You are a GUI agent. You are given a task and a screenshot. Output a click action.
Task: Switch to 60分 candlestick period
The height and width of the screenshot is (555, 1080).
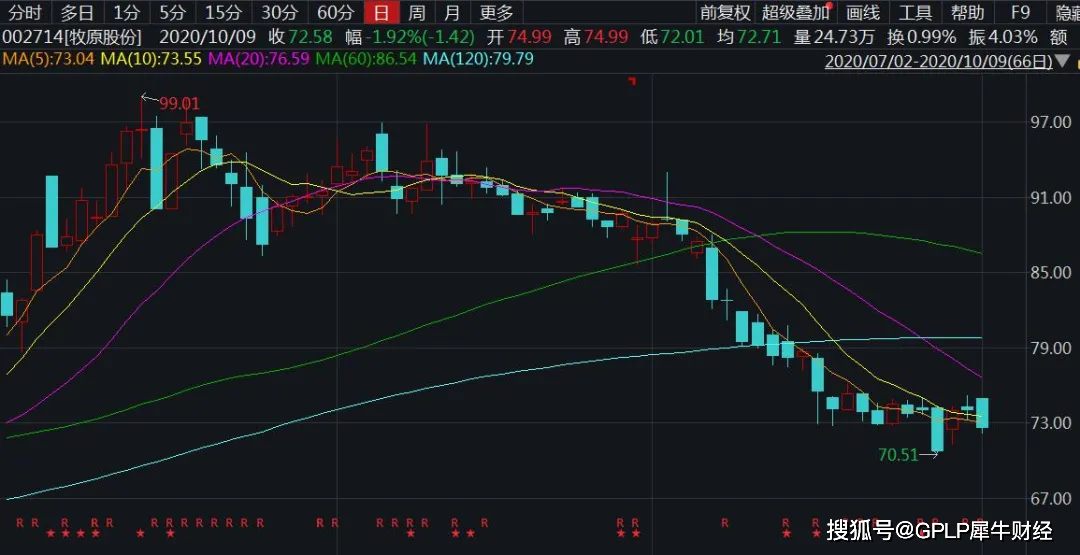click(x=334, y=13)
